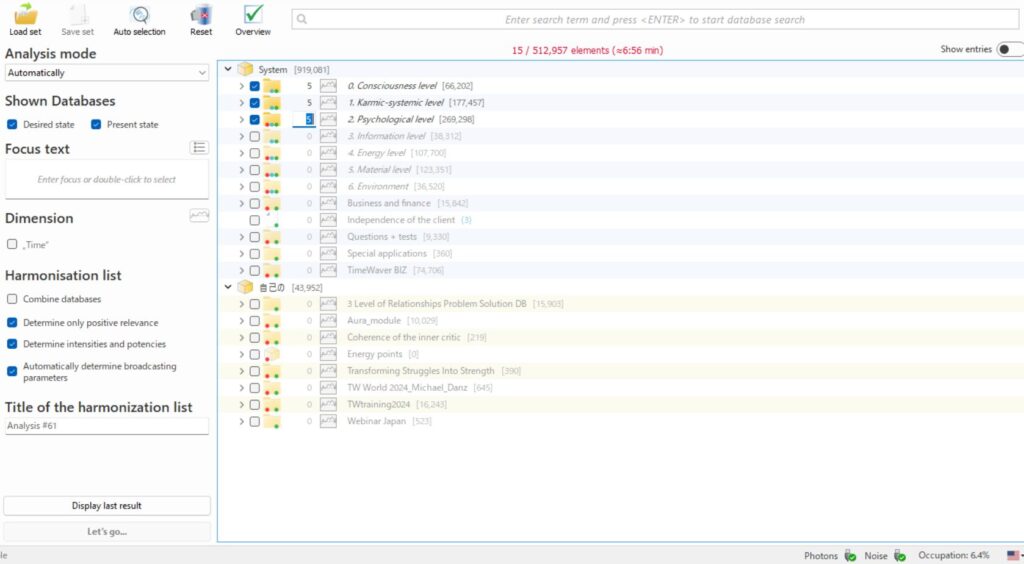The height and width of the screenshot is (564, 1024).
Task: Uncheck Determine only positive relevance
Action: 12,323
